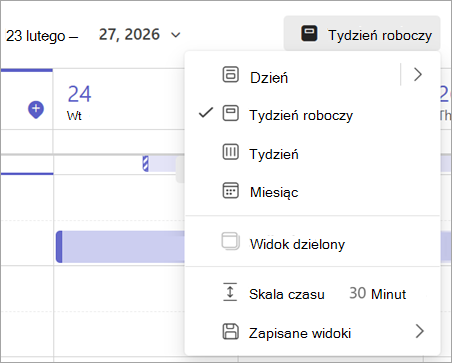This screenshot has height=363, width=452.
Task: Click the Widok dzielony split-view icon
Action: click(230, 241)
